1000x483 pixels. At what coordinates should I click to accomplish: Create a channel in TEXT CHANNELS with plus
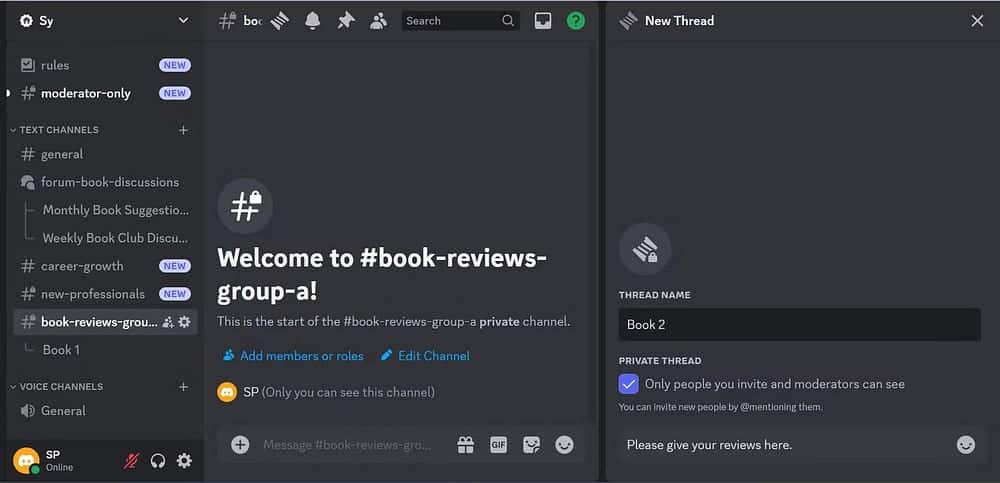183,130
